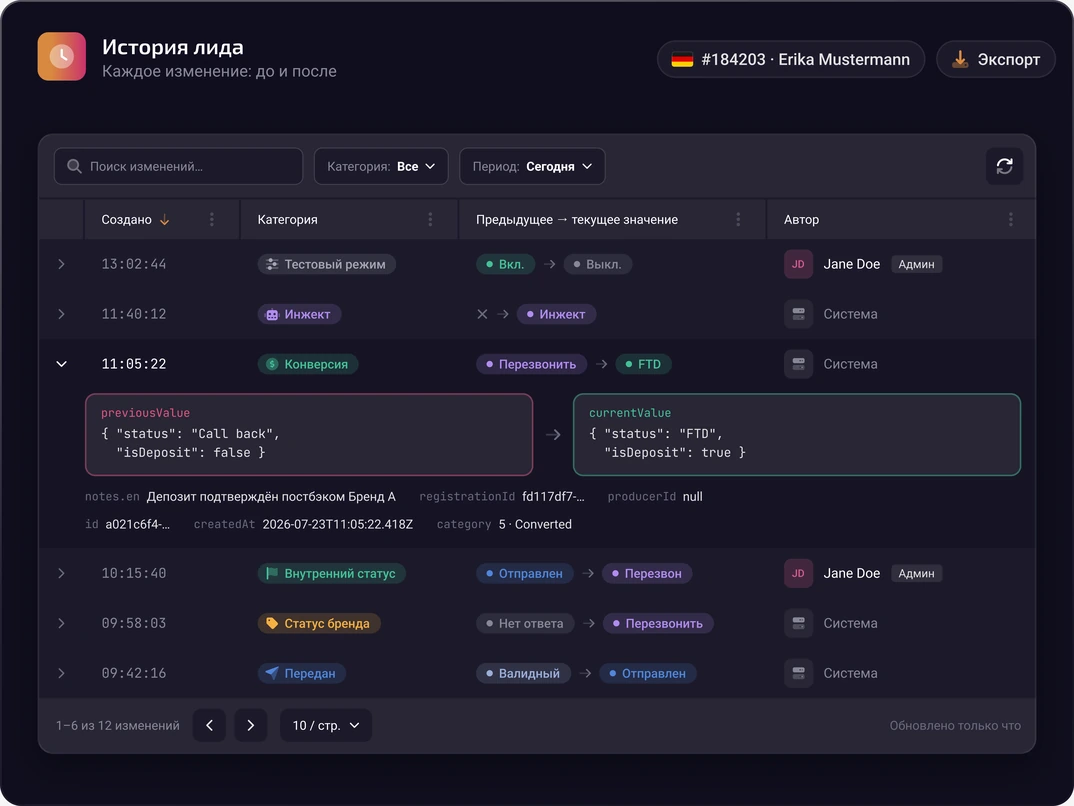
Task: Click system server icon in 11:40:12 row
Action: coord(798,314)
